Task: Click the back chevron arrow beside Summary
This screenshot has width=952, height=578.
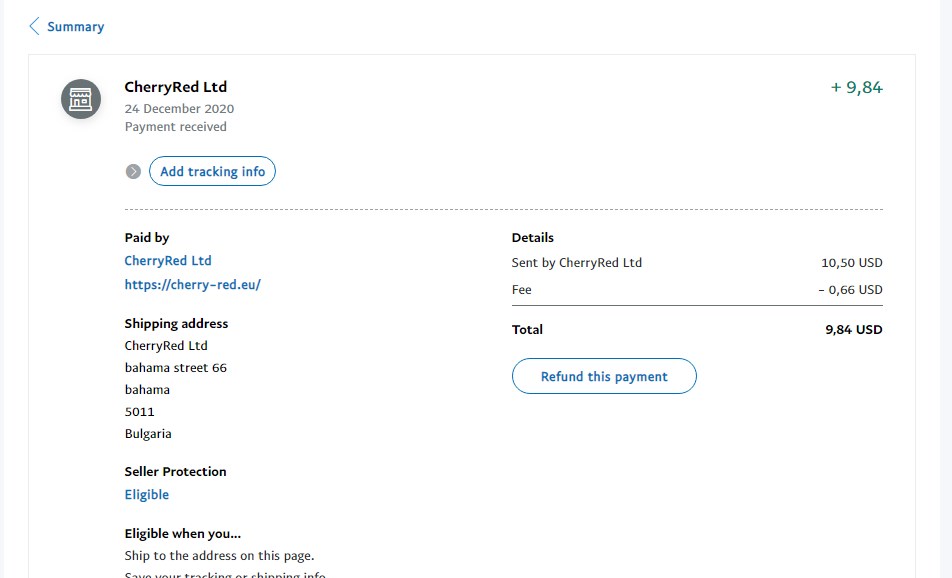Action: pyautogui.click(x=35, y=26)
